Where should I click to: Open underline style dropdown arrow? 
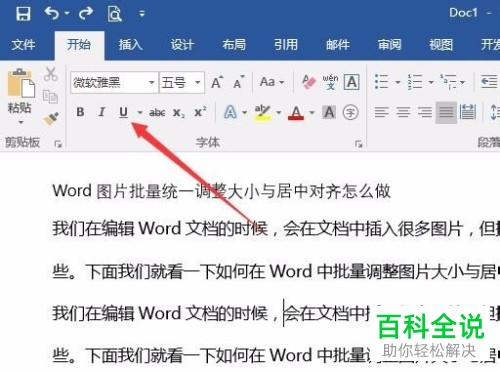(x=140, y=113)
